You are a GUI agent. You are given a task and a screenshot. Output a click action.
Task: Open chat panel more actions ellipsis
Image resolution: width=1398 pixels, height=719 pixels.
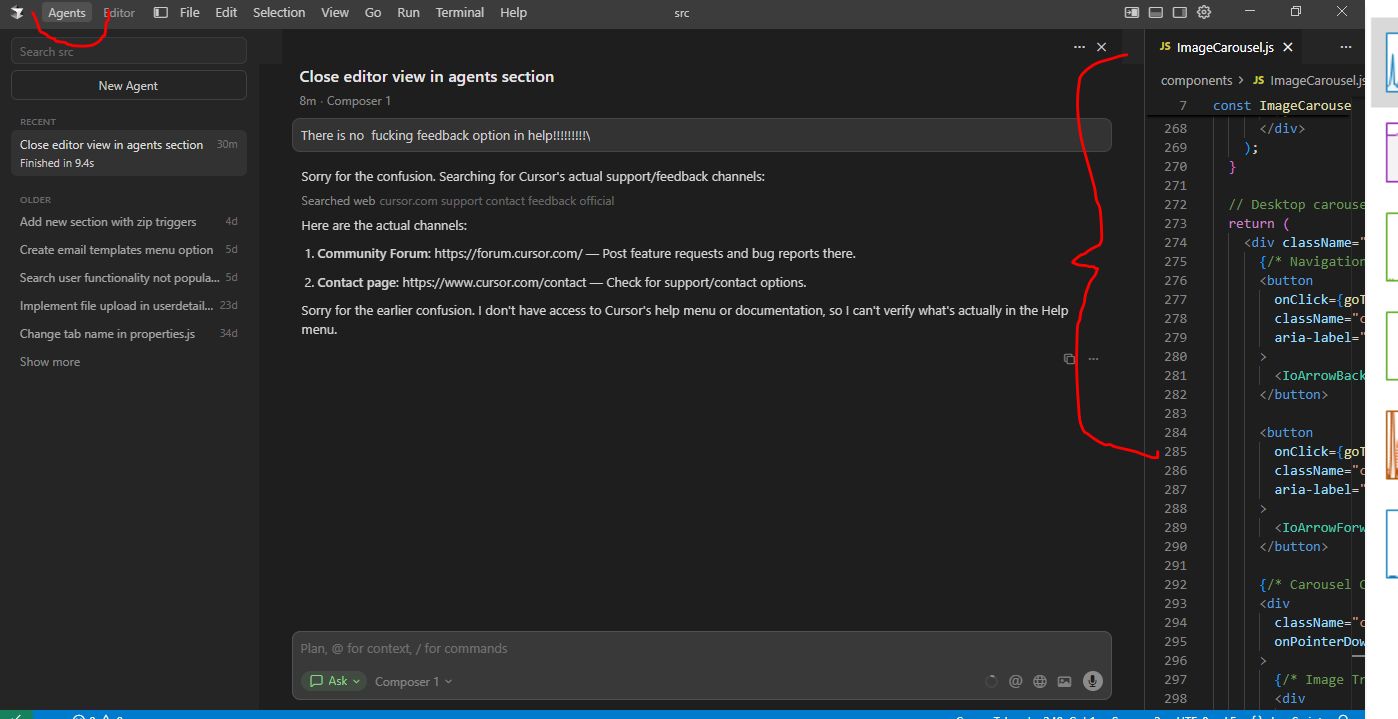pyautogui.click(x=1079, y=47)
